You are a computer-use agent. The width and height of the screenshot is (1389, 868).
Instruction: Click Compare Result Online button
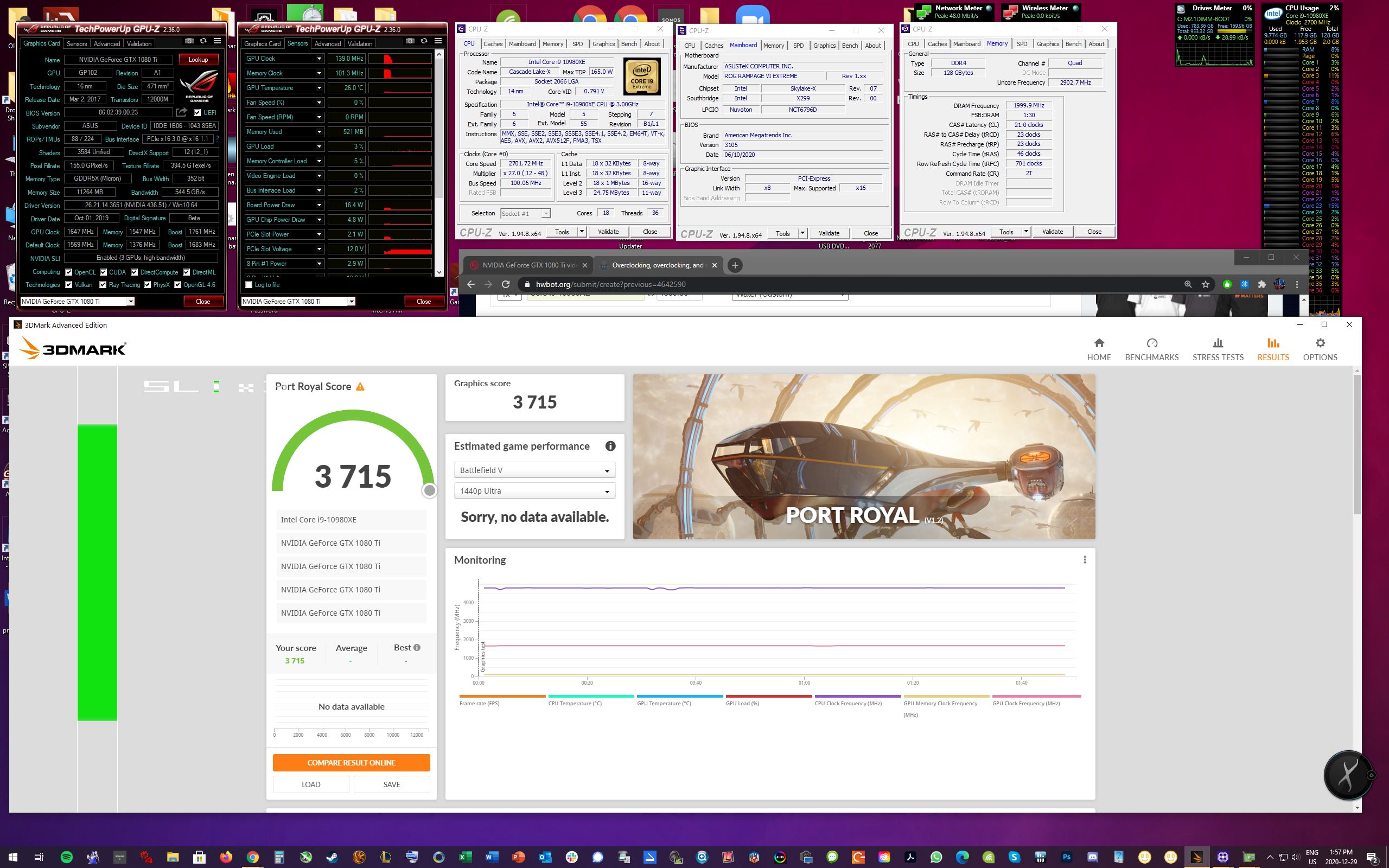351,762
